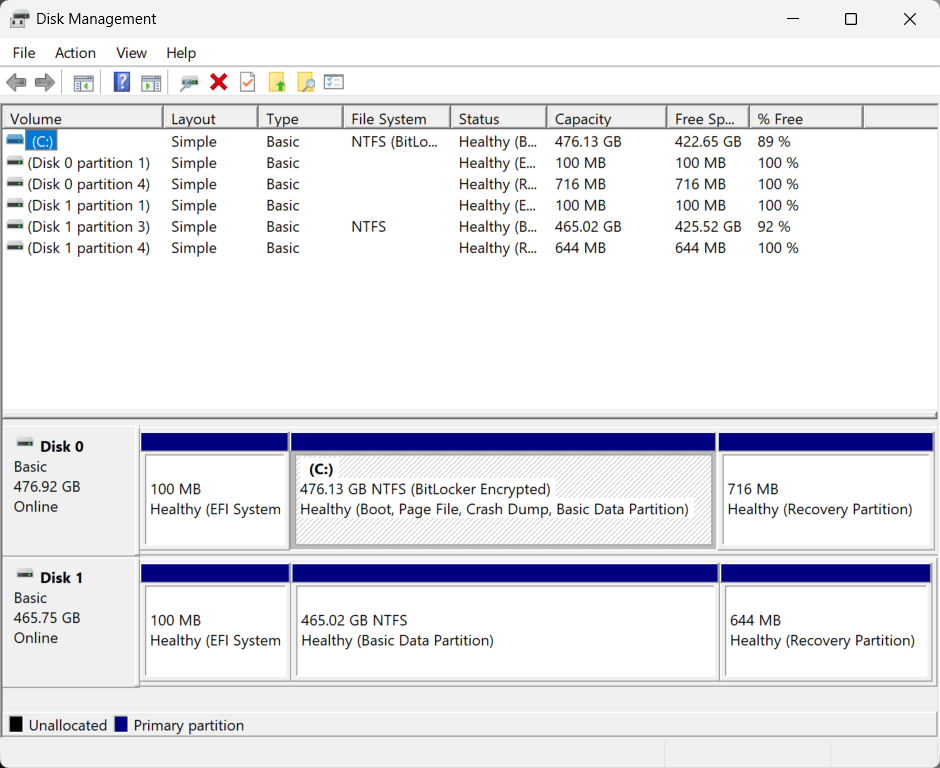Screen dimensions: 940x768
Task: Click the folder with magnifier icon
Action: tap(306, 83)
